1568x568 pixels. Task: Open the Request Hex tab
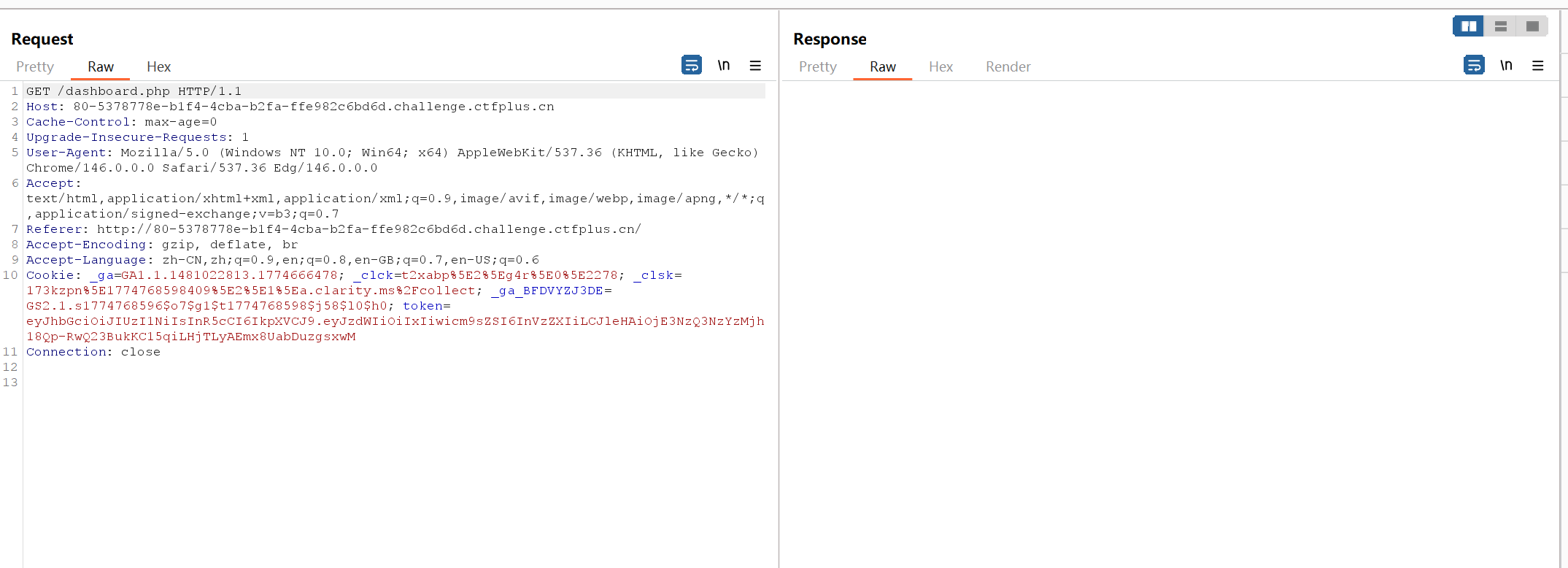coord(158,66)
